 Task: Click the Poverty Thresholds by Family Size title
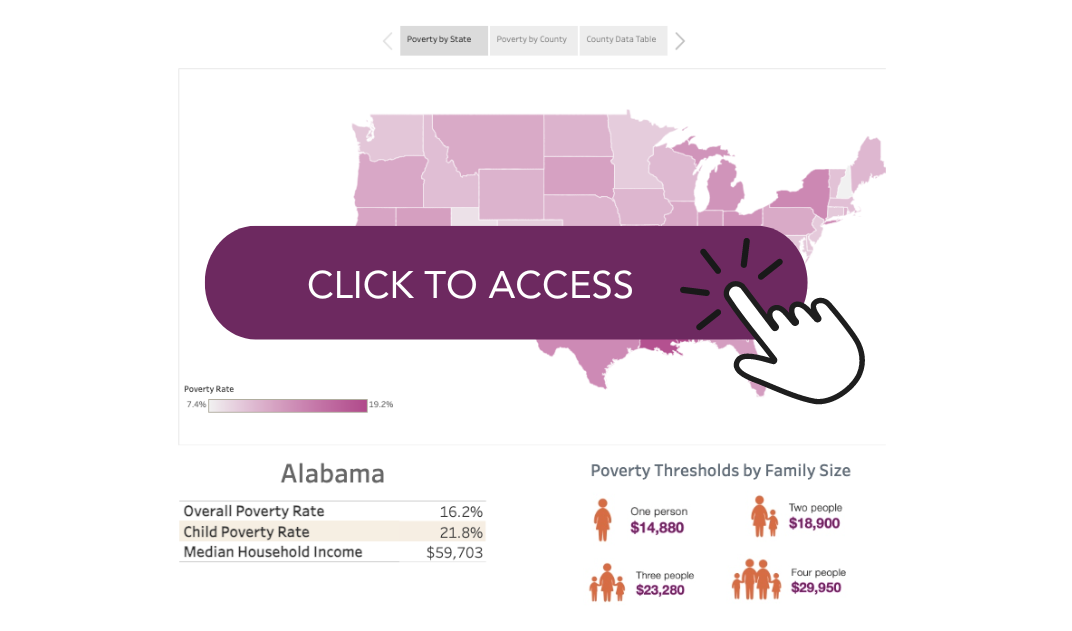point(720,470)
